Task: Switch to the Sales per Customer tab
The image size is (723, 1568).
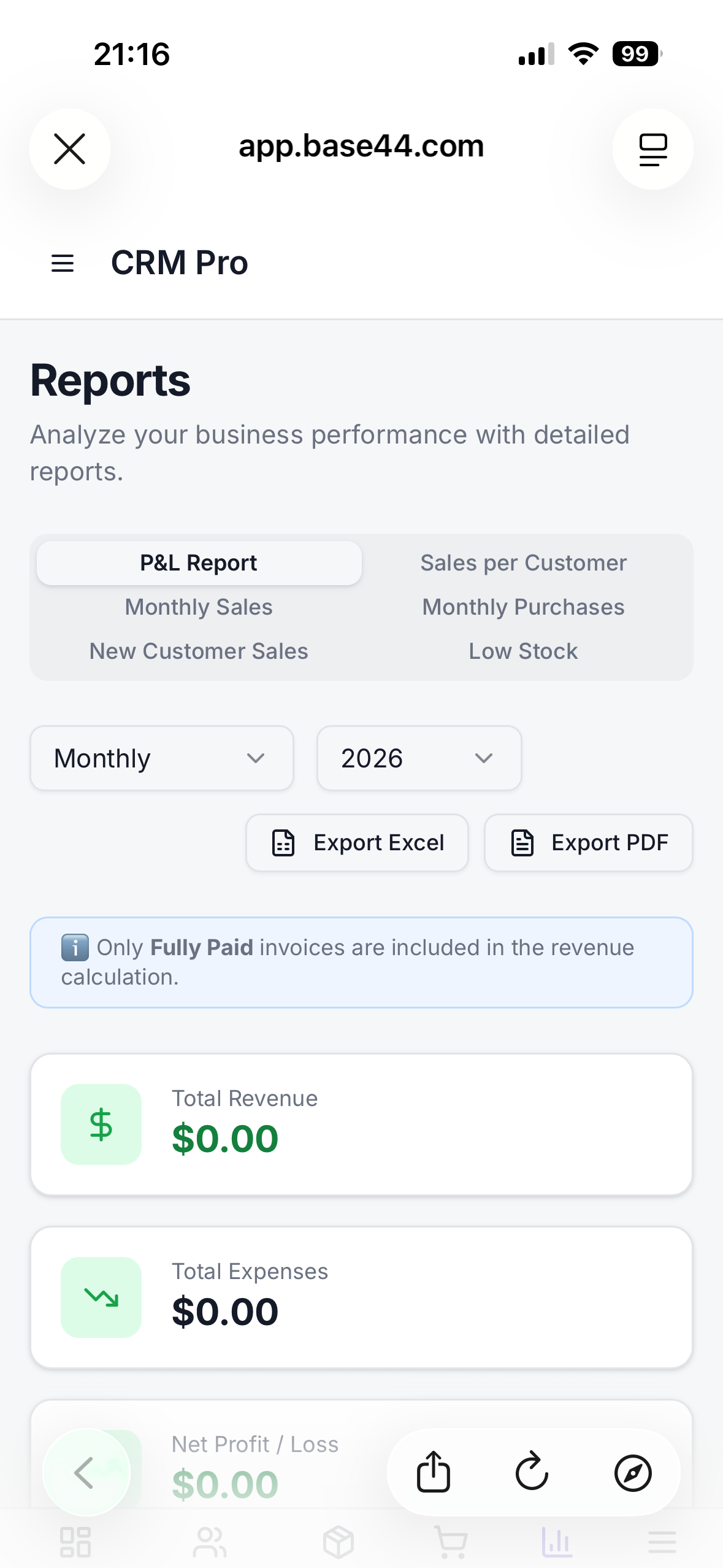Action: (x=524, y=563)
